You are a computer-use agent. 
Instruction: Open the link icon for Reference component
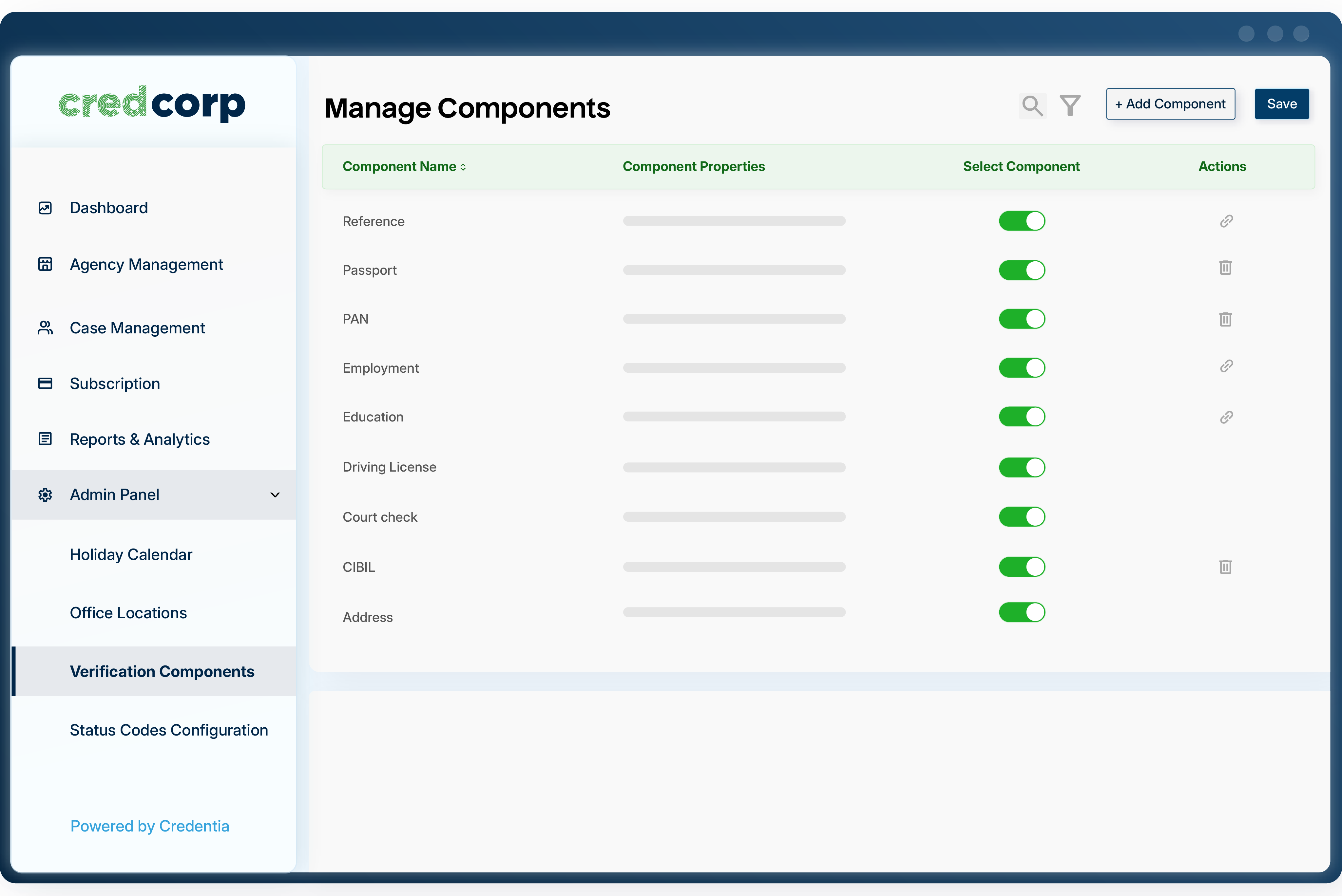click(1226, 221)
